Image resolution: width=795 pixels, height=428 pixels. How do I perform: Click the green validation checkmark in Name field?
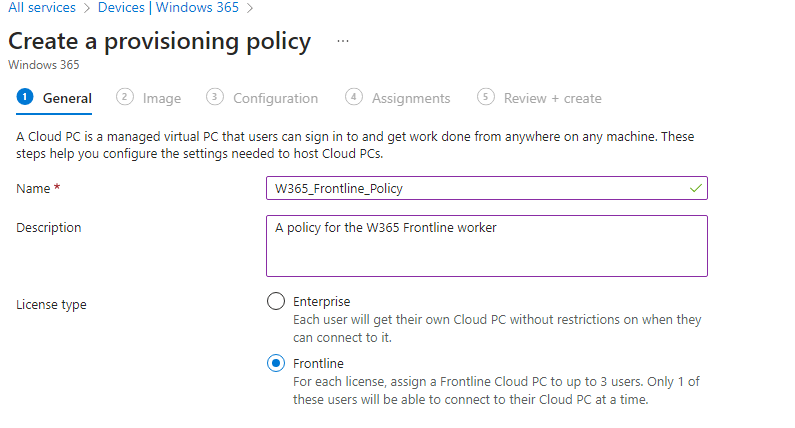click(696, 188)
